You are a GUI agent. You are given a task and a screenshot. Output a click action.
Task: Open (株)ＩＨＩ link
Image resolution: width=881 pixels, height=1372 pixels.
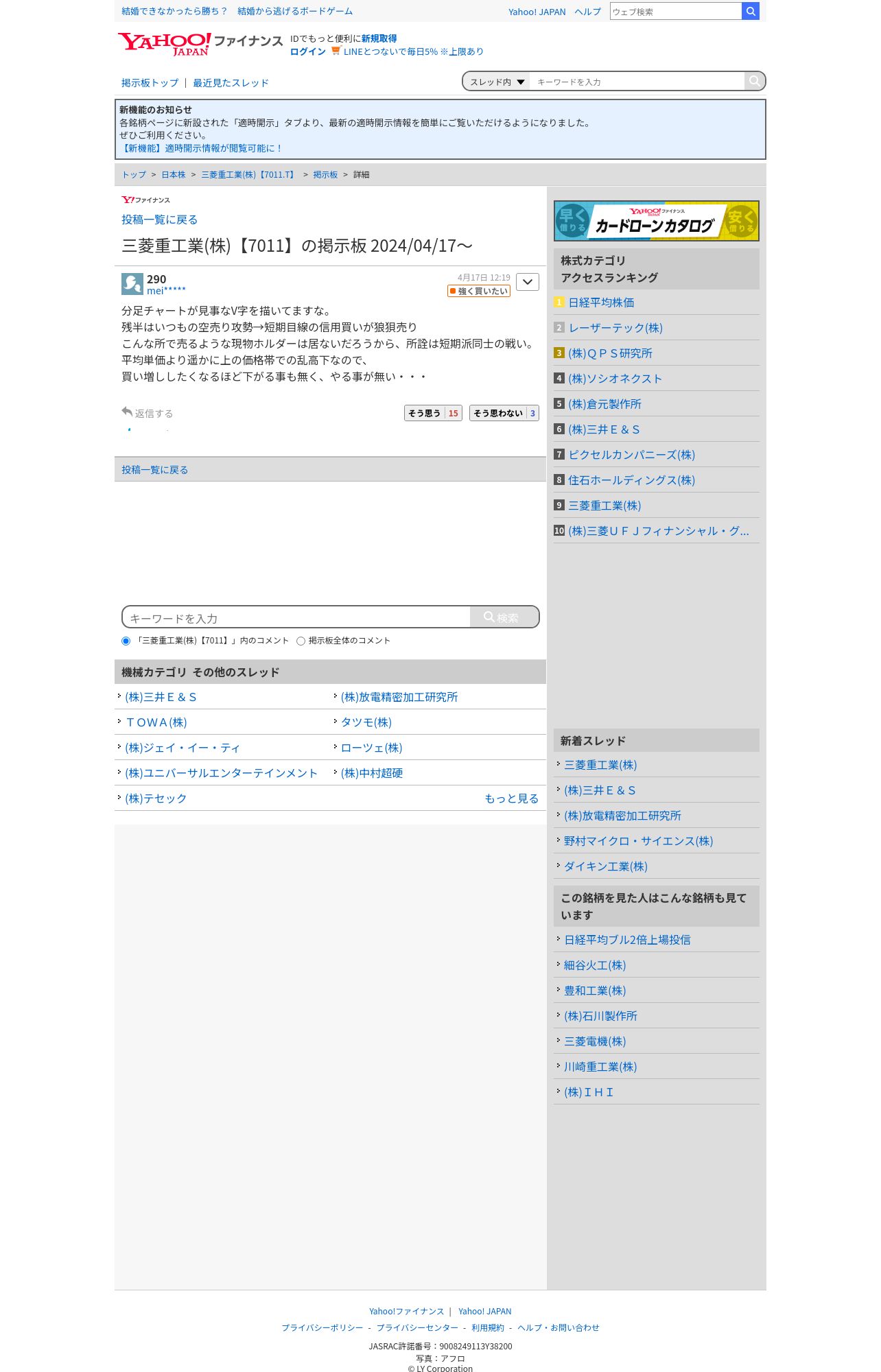tap(589, 1092)
